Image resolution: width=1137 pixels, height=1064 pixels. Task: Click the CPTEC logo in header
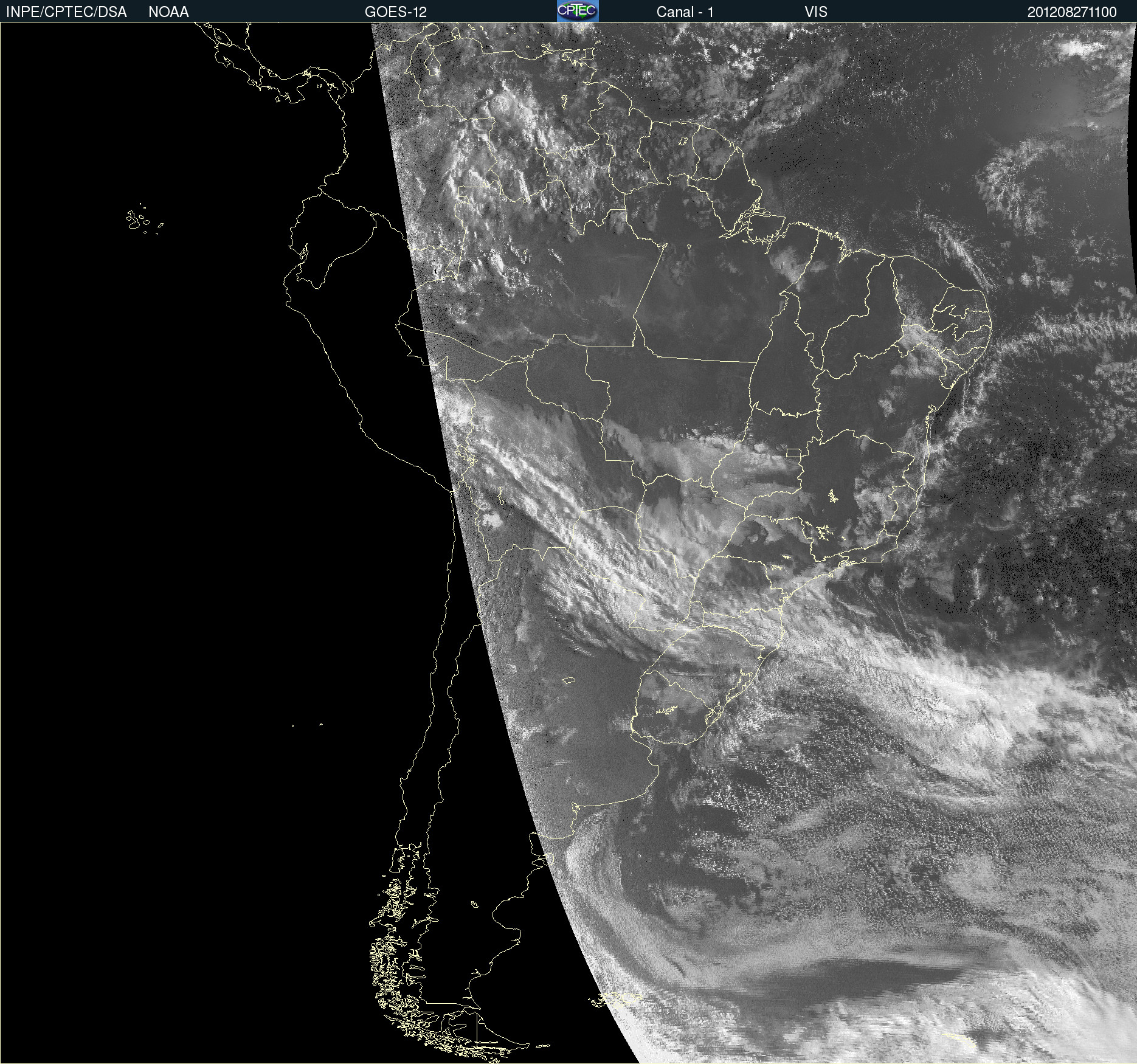[578, 11]
